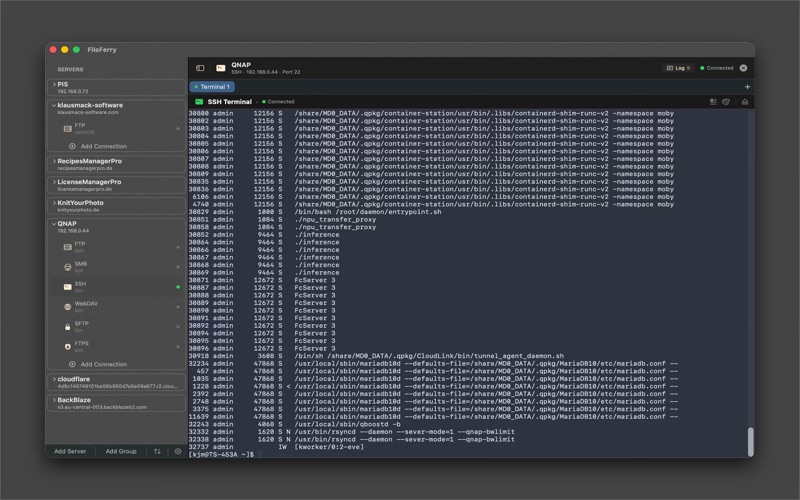Click QNAP SFTP status dot

(x=178, y=327)
